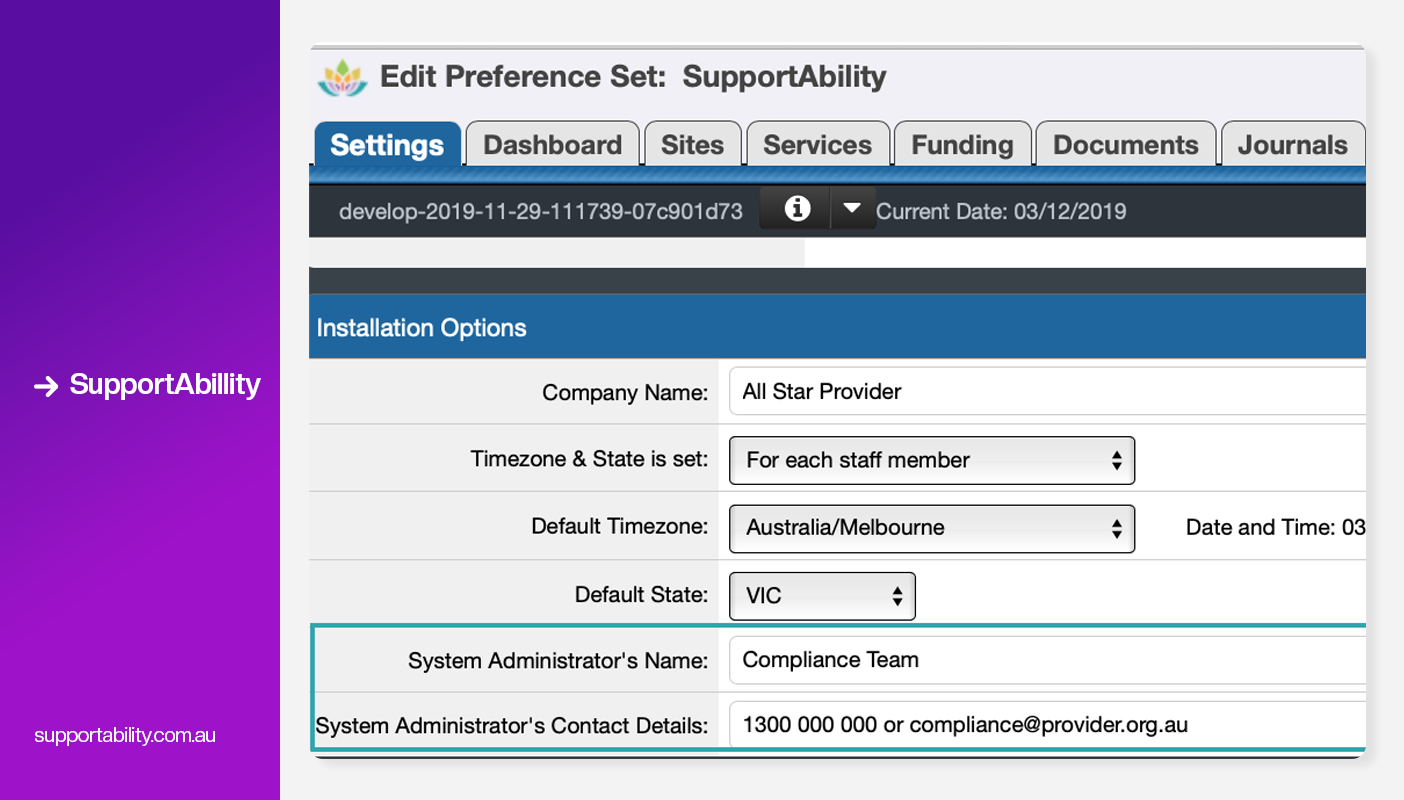1404x800 pixels.
Task: Click the Timezone & State is set: label
Action: [590, 460]
